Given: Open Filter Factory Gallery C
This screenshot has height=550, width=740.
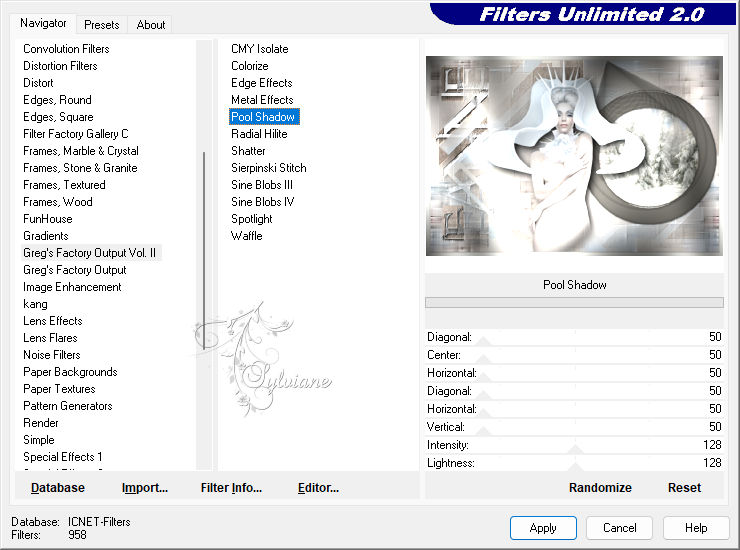Looking at the screenshot, I should [x=76, y=134].
